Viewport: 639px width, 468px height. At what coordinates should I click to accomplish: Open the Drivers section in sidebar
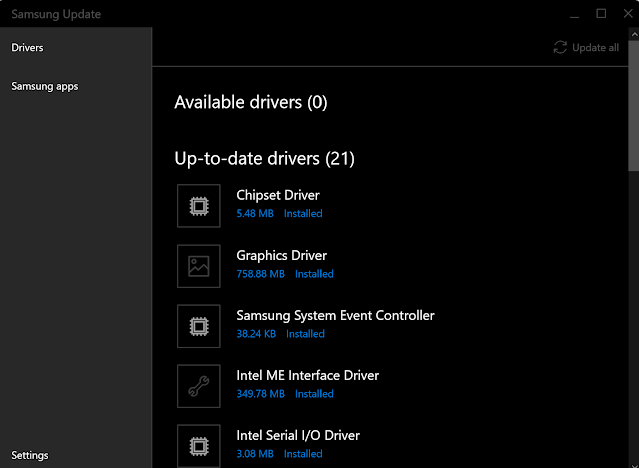coord(27,48)
